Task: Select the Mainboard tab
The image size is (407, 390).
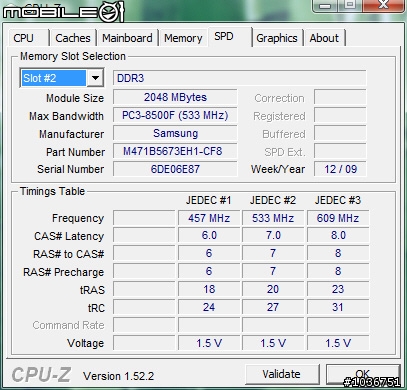Action: [x=127, y=38]
